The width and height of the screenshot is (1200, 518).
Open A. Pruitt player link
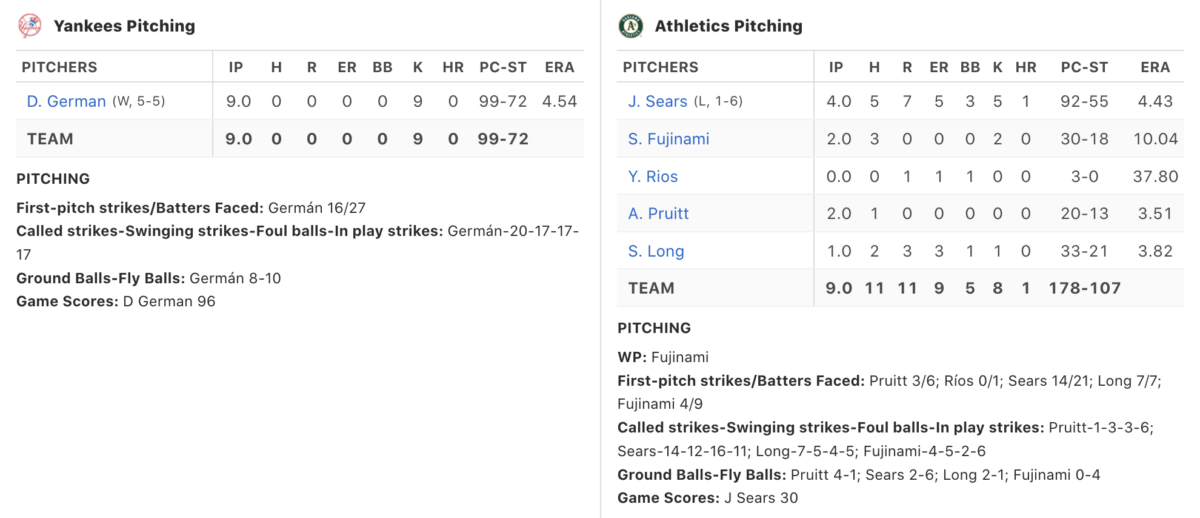658,213
